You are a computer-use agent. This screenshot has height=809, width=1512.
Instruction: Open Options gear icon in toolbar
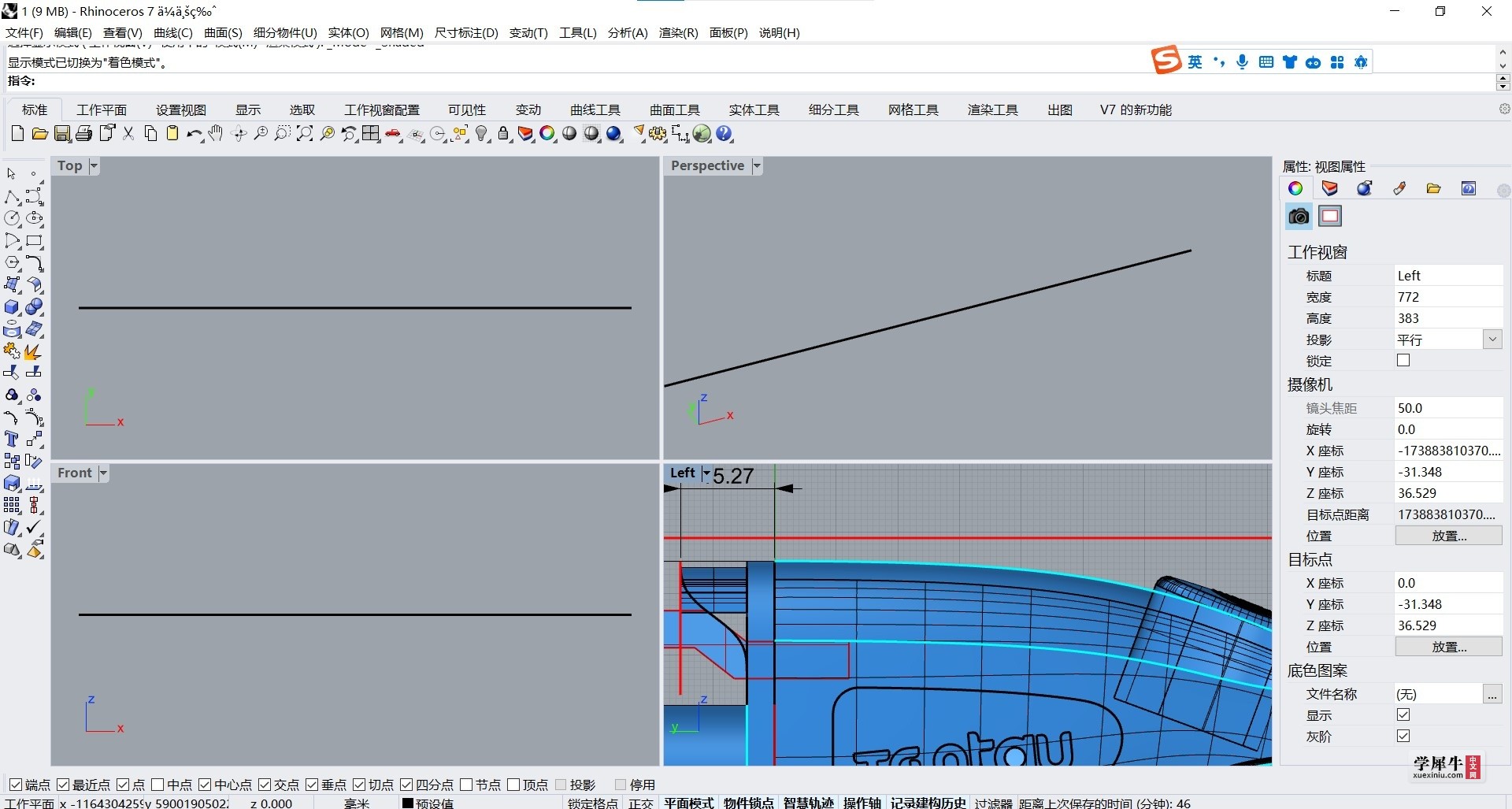pos(658,134)
